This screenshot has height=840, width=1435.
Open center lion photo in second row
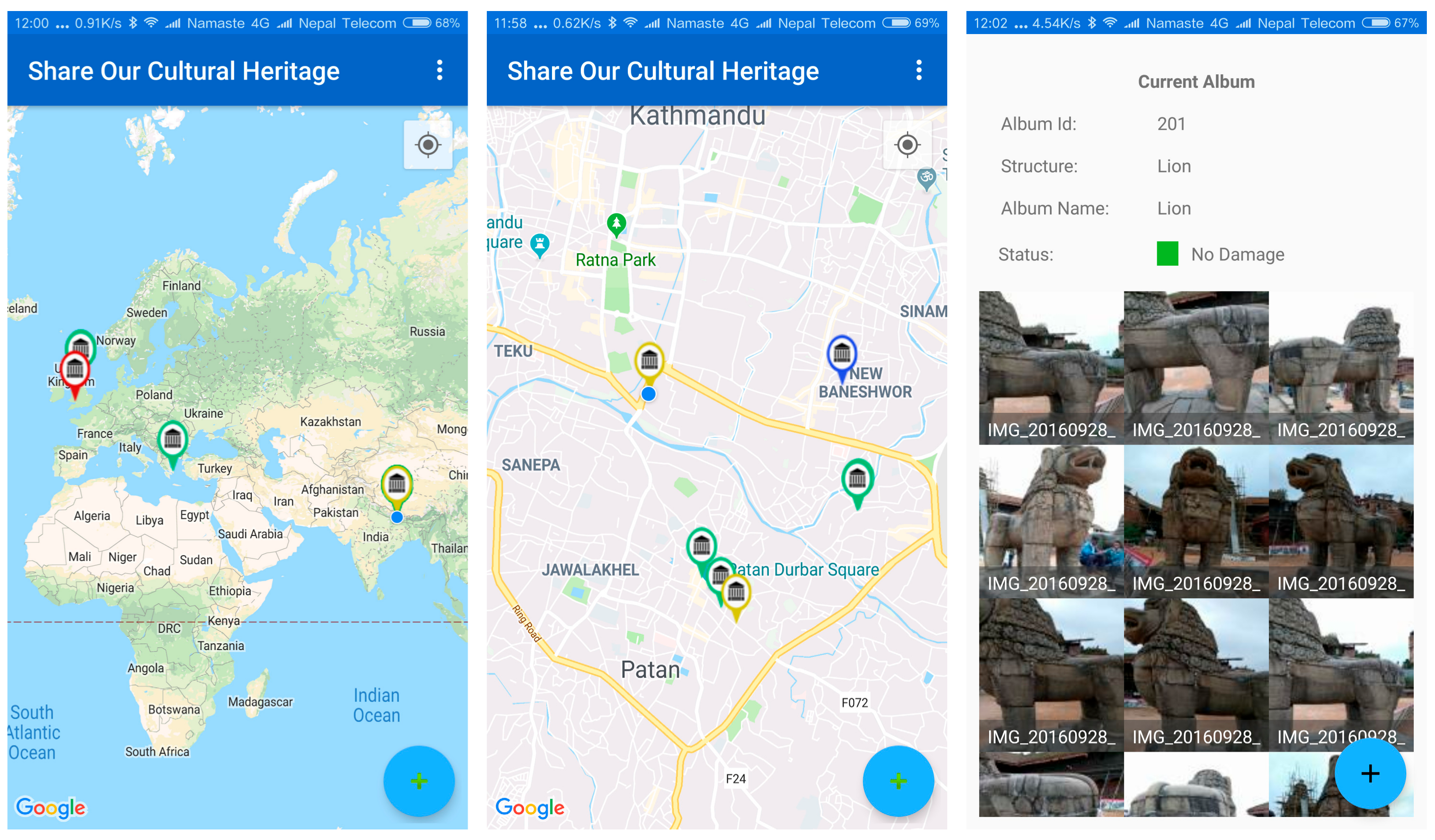(x=1195, y=521)
